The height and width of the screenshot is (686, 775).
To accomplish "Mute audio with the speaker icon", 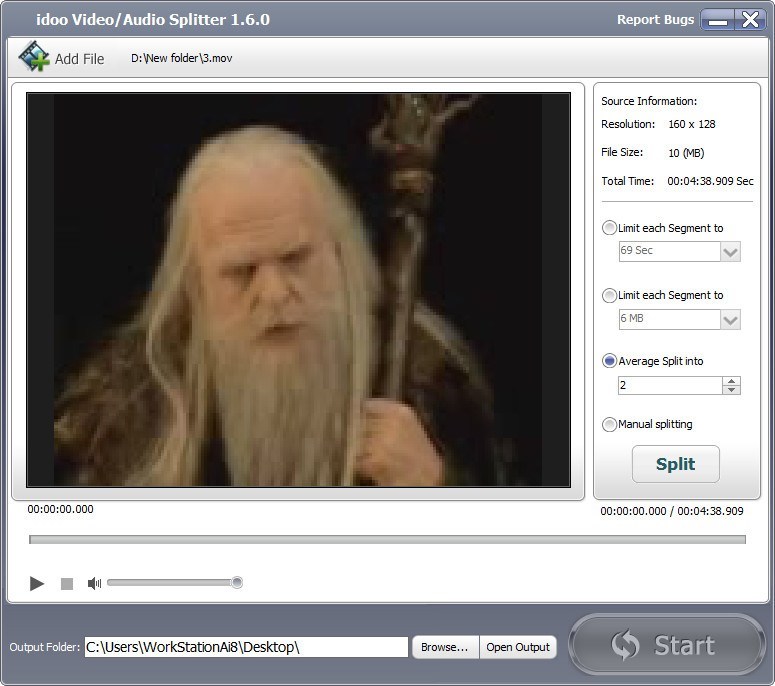I will point(94,583).
